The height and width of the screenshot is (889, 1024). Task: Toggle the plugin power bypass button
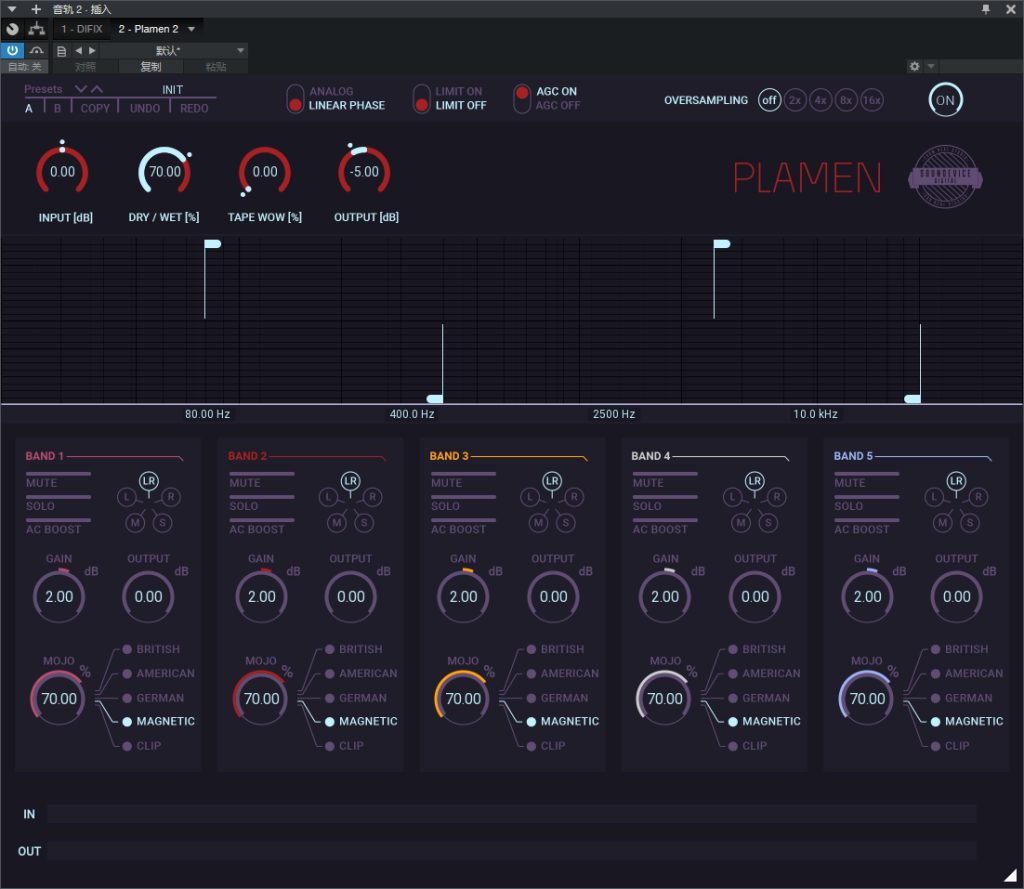pyautogui.click(x=12, y=50)
